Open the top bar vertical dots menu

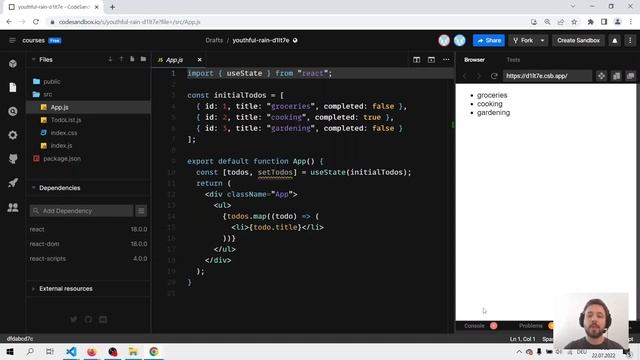click(x=630, y=40)
